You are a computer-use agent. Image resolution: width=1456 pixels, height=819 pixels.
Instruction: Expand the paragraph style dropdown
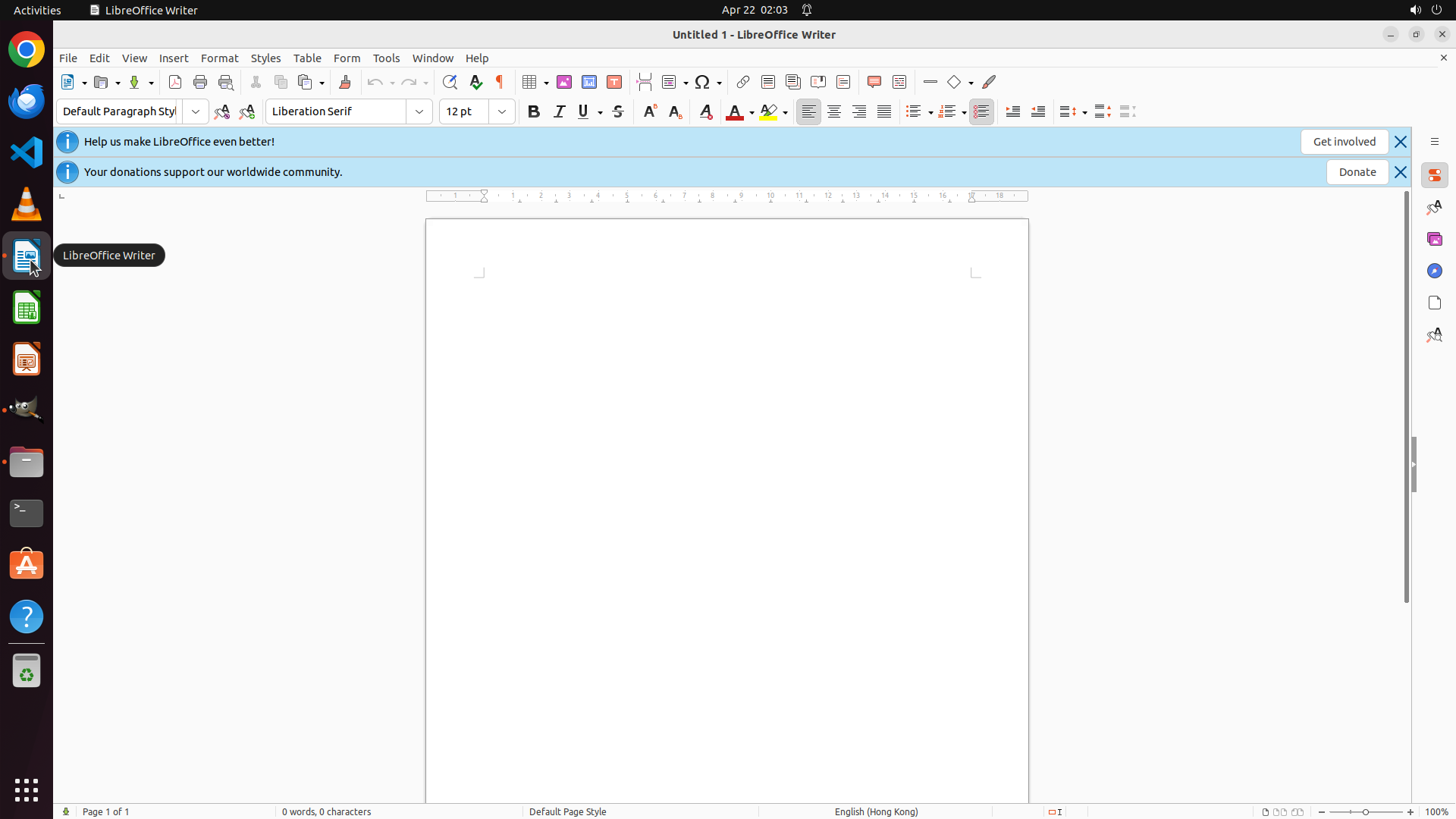196,111
